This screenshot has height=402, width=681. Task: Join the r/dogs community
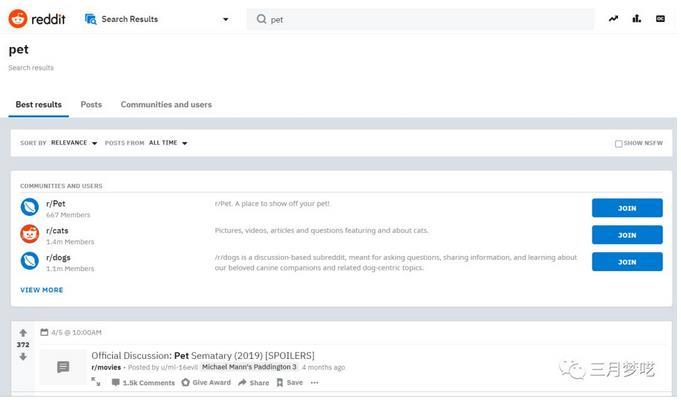[627, 262]
